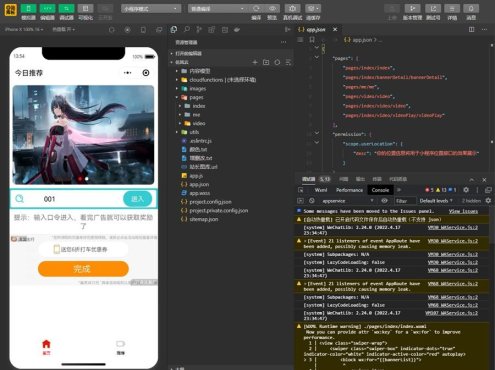Open the editor more actions ellipsis

point(484,30)
